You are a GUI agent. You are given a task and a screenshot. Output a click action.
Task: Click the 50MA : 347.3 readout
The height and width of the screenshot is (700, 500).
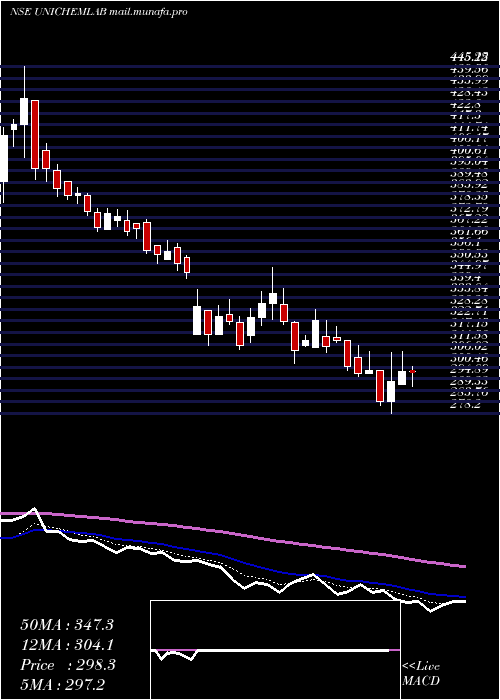(x=67, y=625)
